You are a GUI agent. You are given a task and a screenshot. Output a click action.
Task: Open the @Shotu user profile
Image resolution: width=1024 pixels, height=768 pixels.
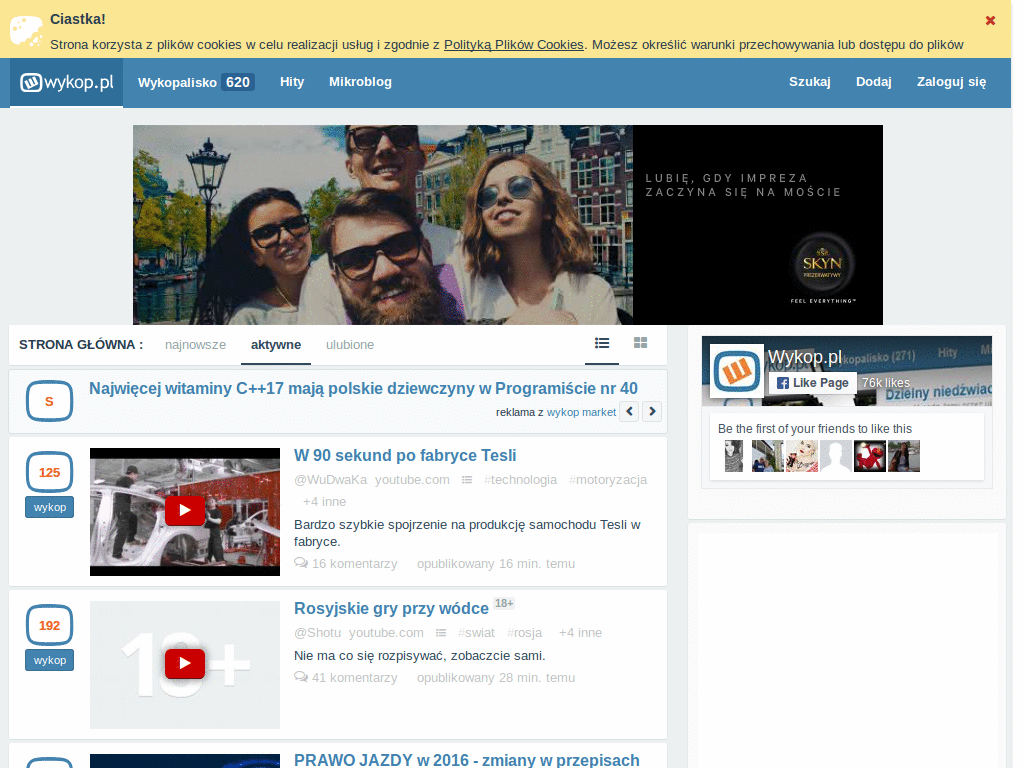pos(317,633)
